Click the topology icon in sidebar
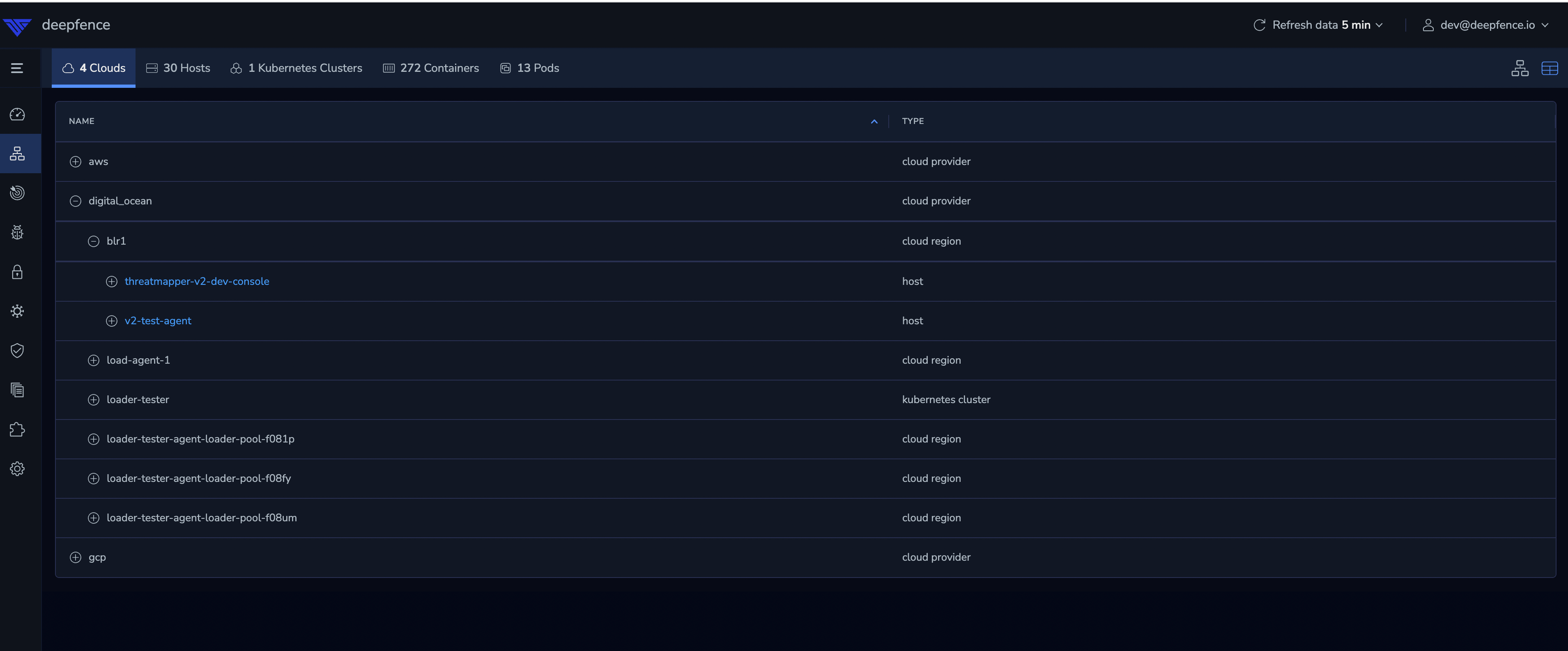This screenshot has height=651, width=1568. tap(17, 154)
